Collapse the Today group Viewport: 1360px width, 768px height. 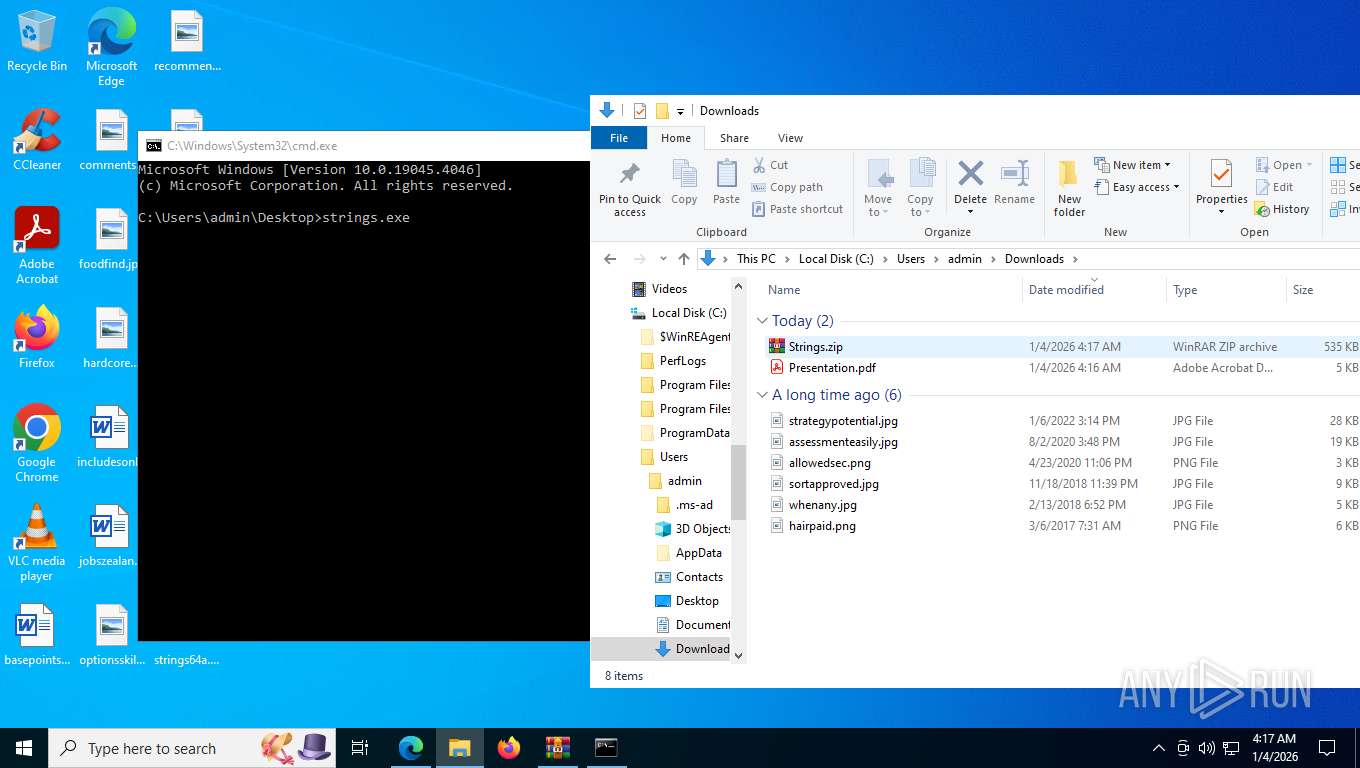(763, 321)
